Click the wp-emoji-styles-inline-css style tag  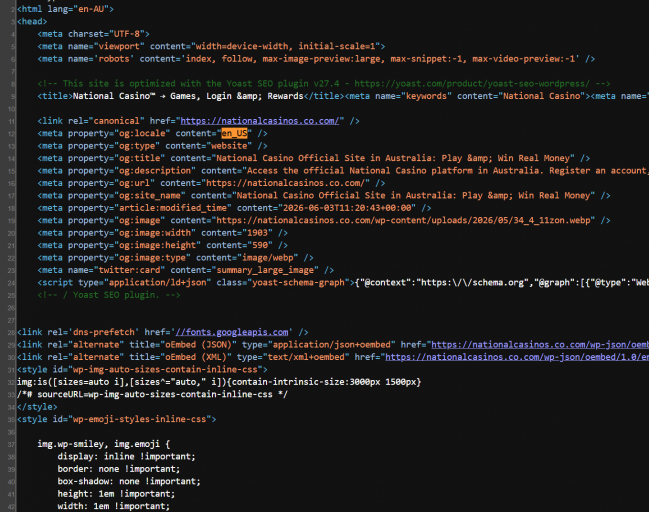[117, 419]
